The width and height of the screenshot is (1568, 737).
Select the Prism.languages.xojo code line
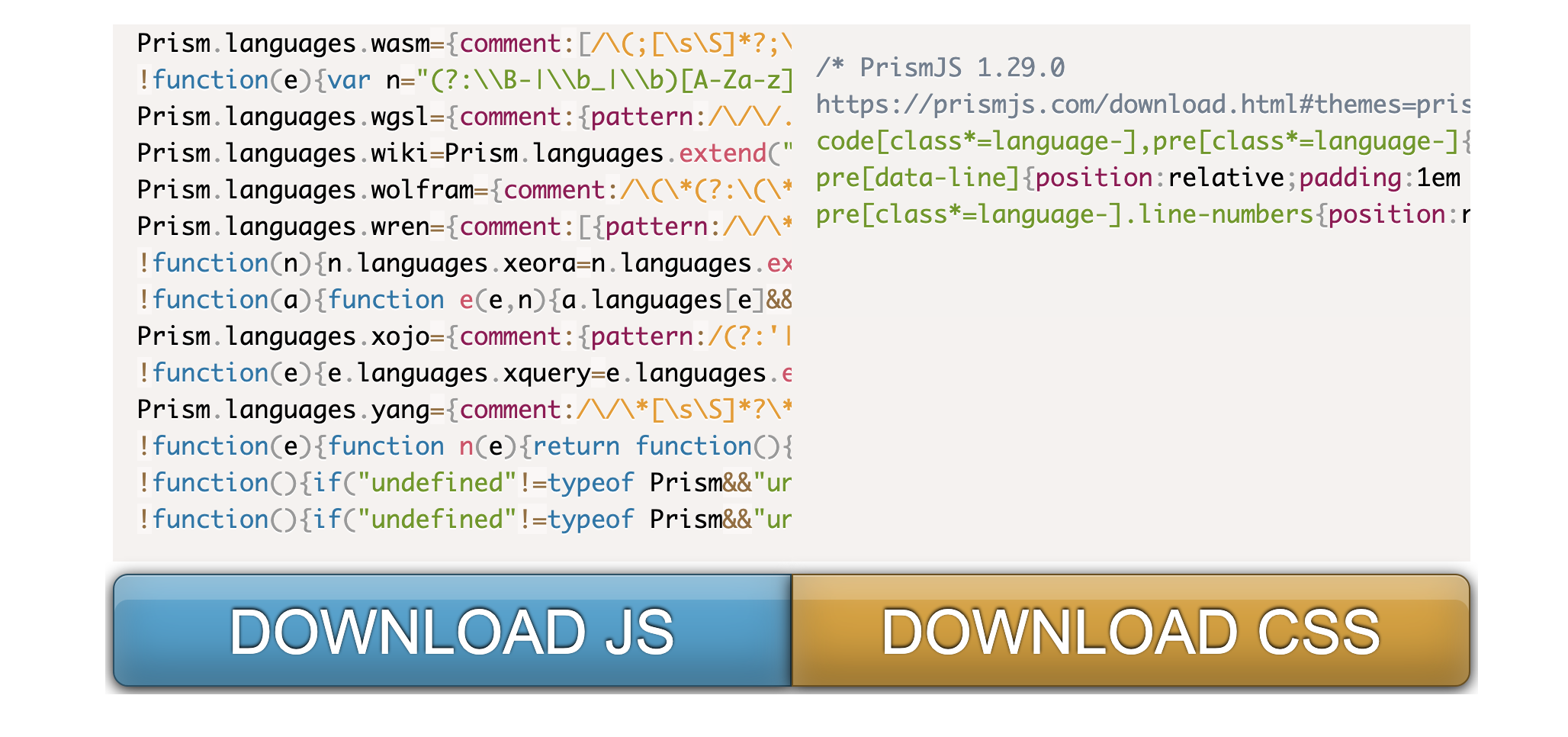464,336
